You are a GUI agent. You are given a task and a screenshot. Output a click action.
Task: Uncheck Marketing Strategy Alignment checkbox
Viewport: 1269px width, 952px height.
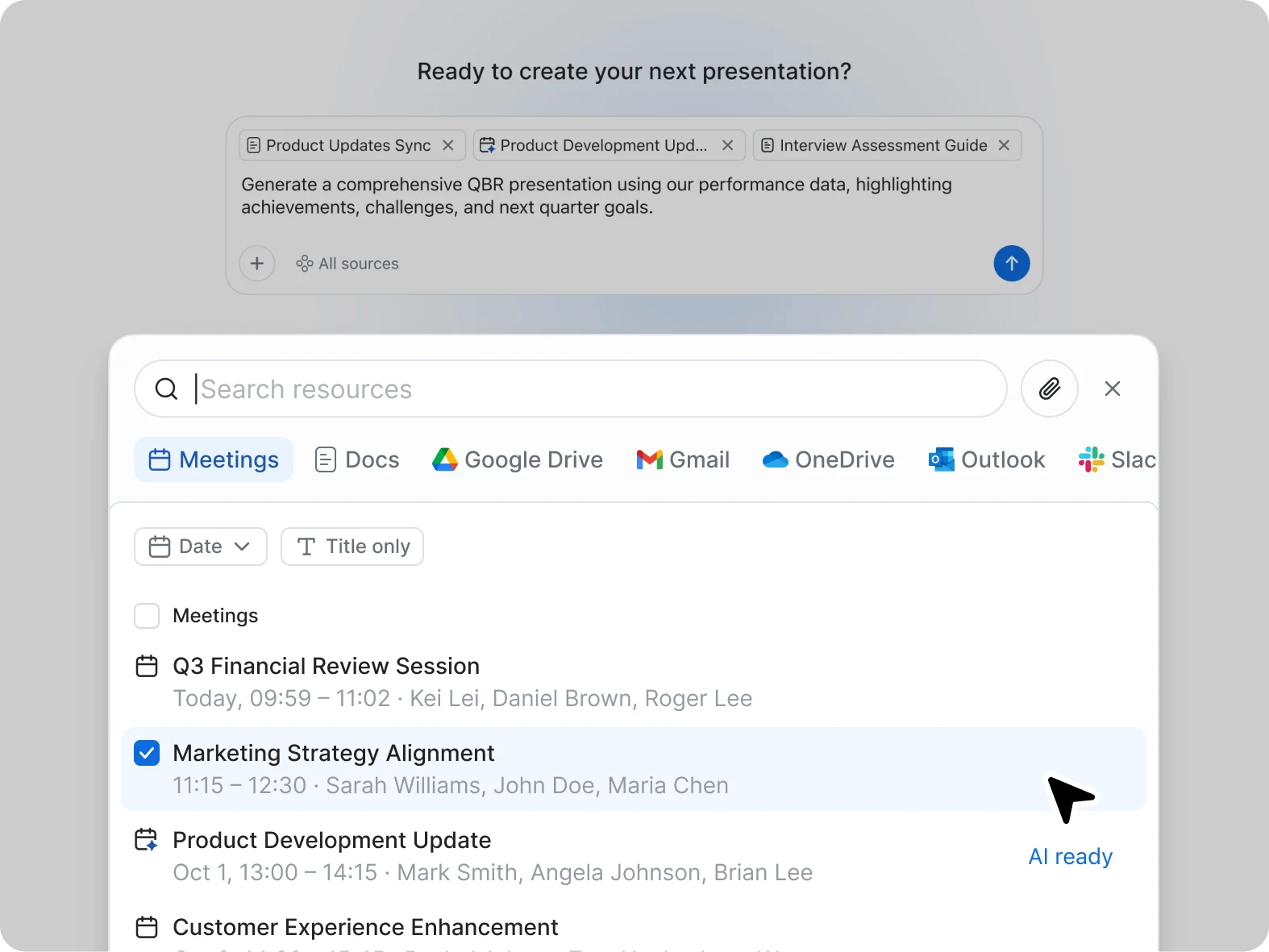147,753
